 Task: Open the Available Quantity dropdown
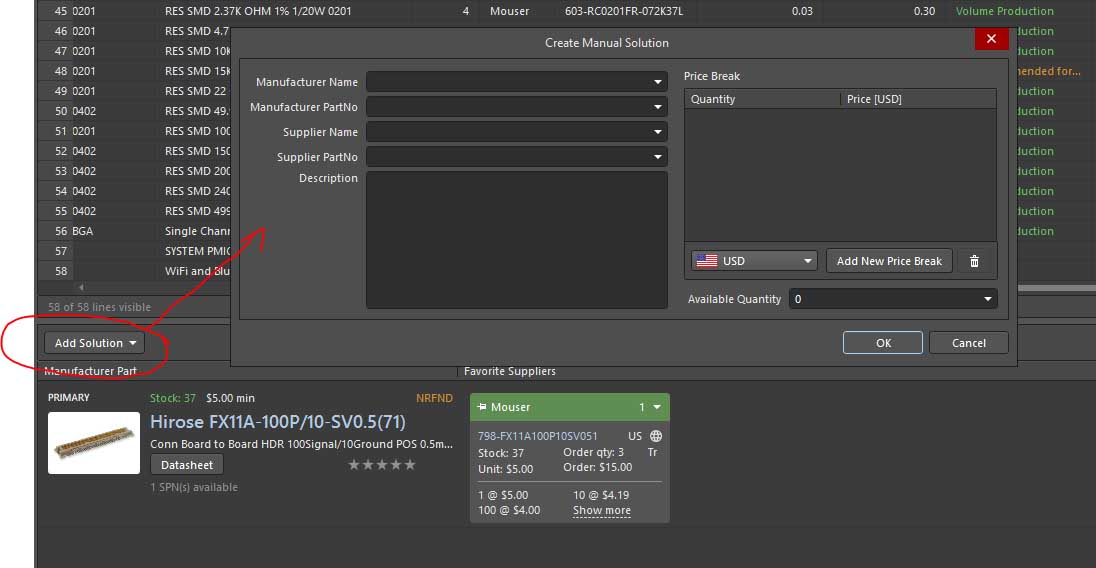pos(988,299)
